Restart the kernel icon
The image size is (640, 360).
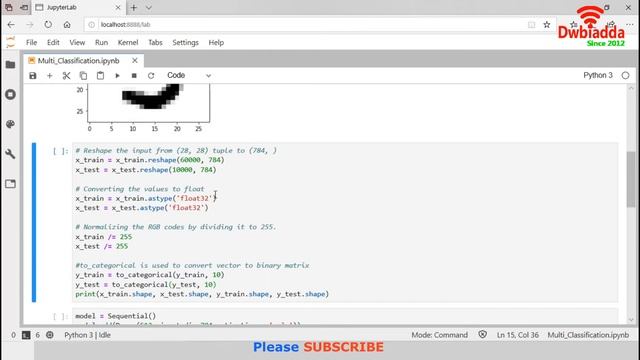(151, 76)
